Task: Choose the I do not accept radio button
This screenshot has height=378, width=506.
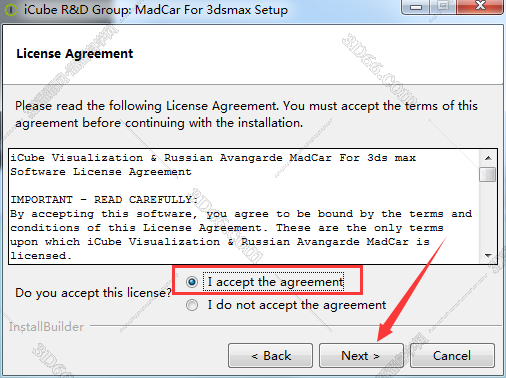Action: tap(192, 305)
